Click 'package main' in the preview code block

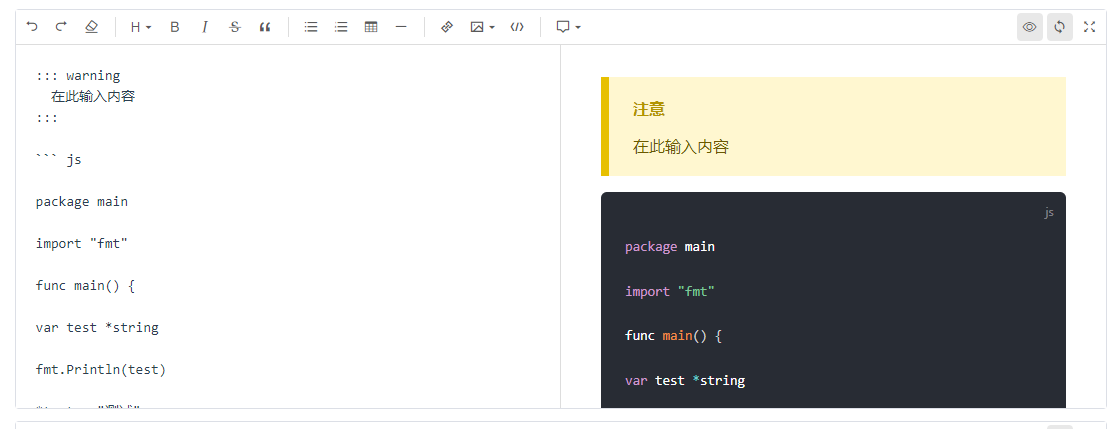(670, 247)
